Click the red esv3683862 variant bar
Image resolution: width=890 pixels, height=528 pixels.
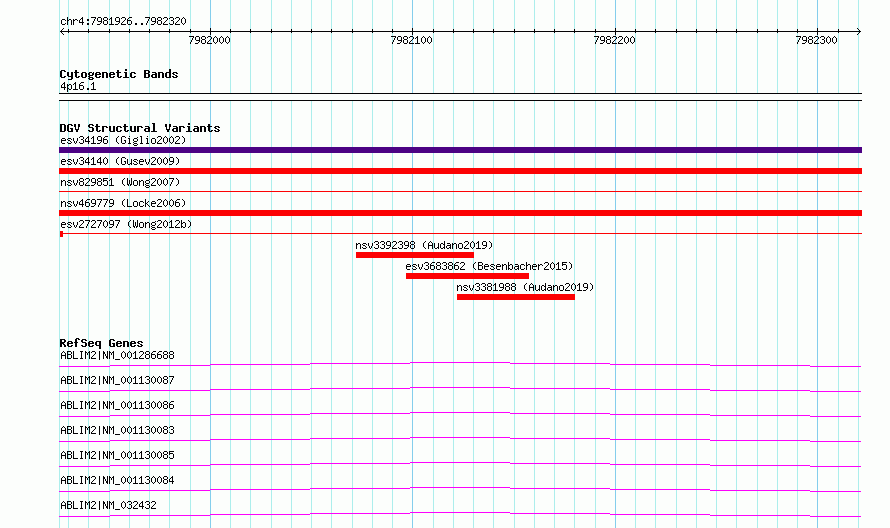[x=467, y=276]
